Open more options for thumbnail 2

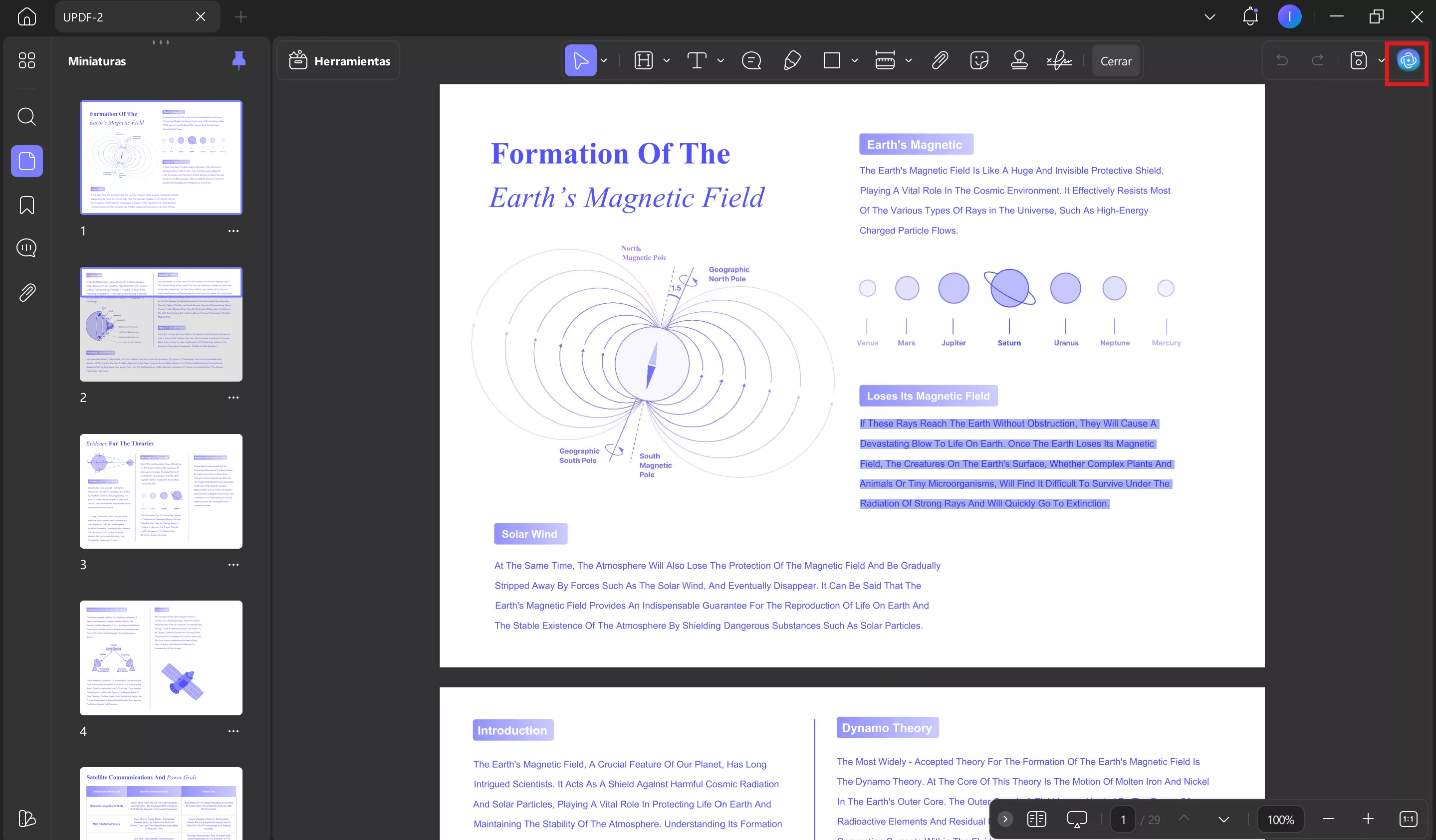click(233, 398)
